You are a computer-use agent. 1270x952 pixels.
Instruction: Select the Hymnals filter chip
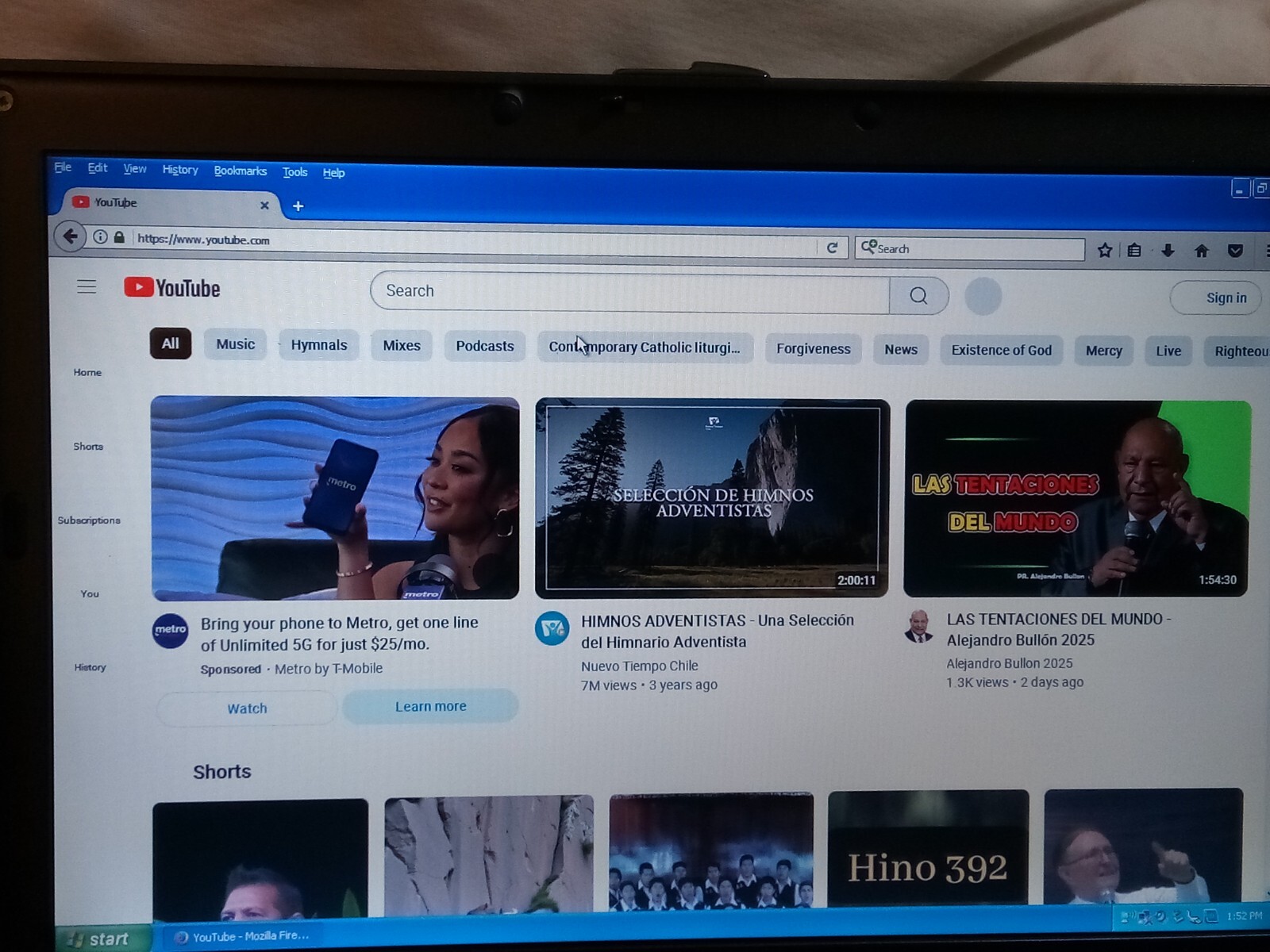coord(318,345)
